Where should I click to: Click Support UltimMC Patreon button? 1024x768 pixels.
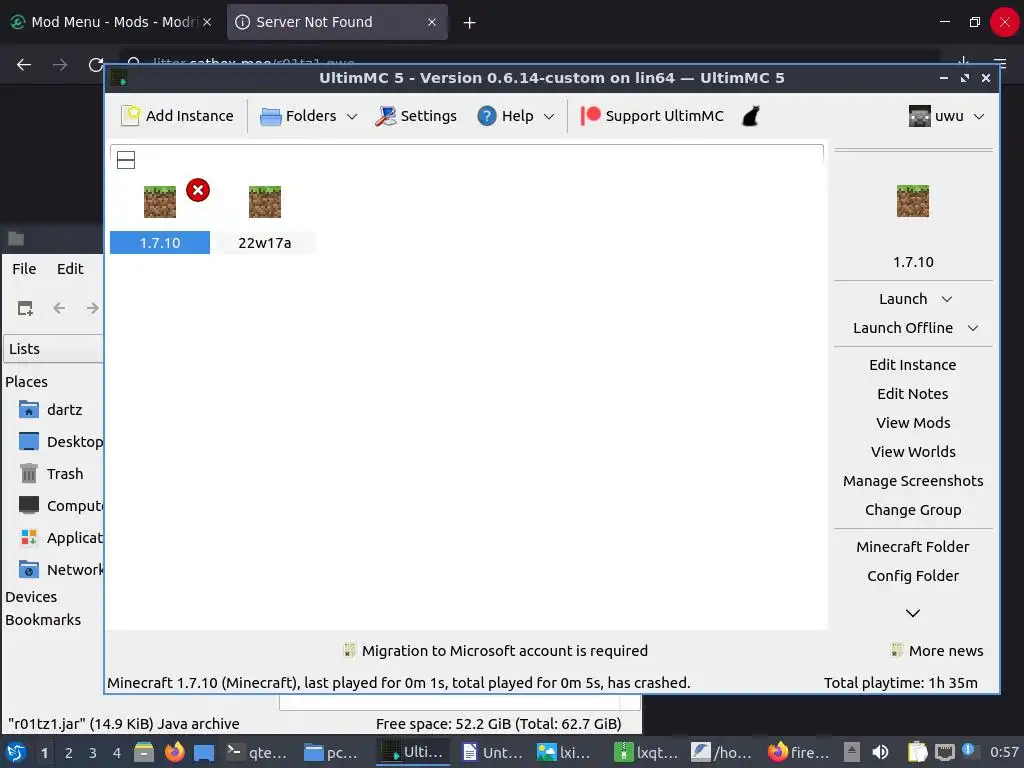click(x=652, y=116)
